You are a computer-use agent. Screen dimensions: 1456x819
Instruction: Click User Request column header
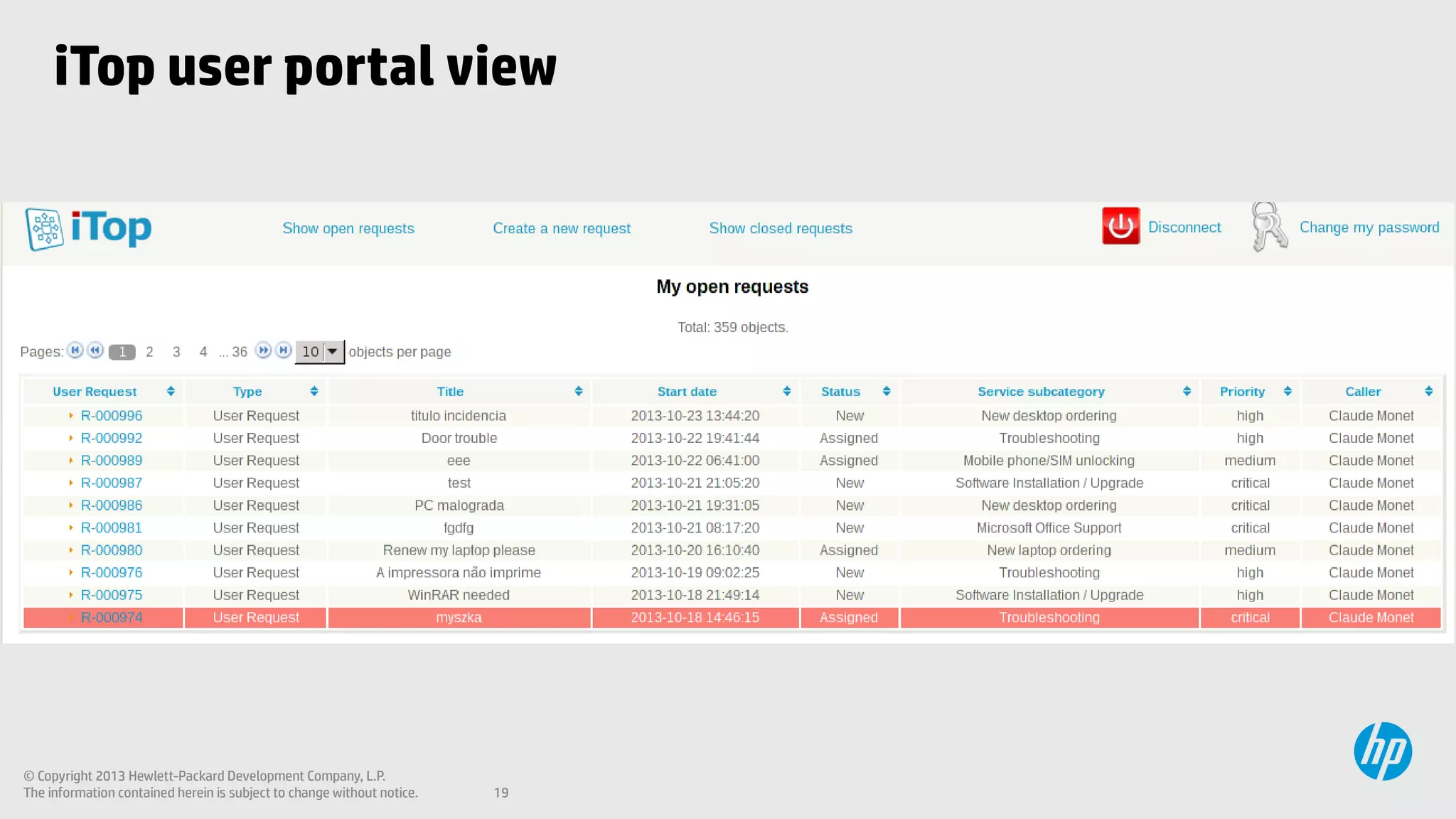[x=95, y=392]
